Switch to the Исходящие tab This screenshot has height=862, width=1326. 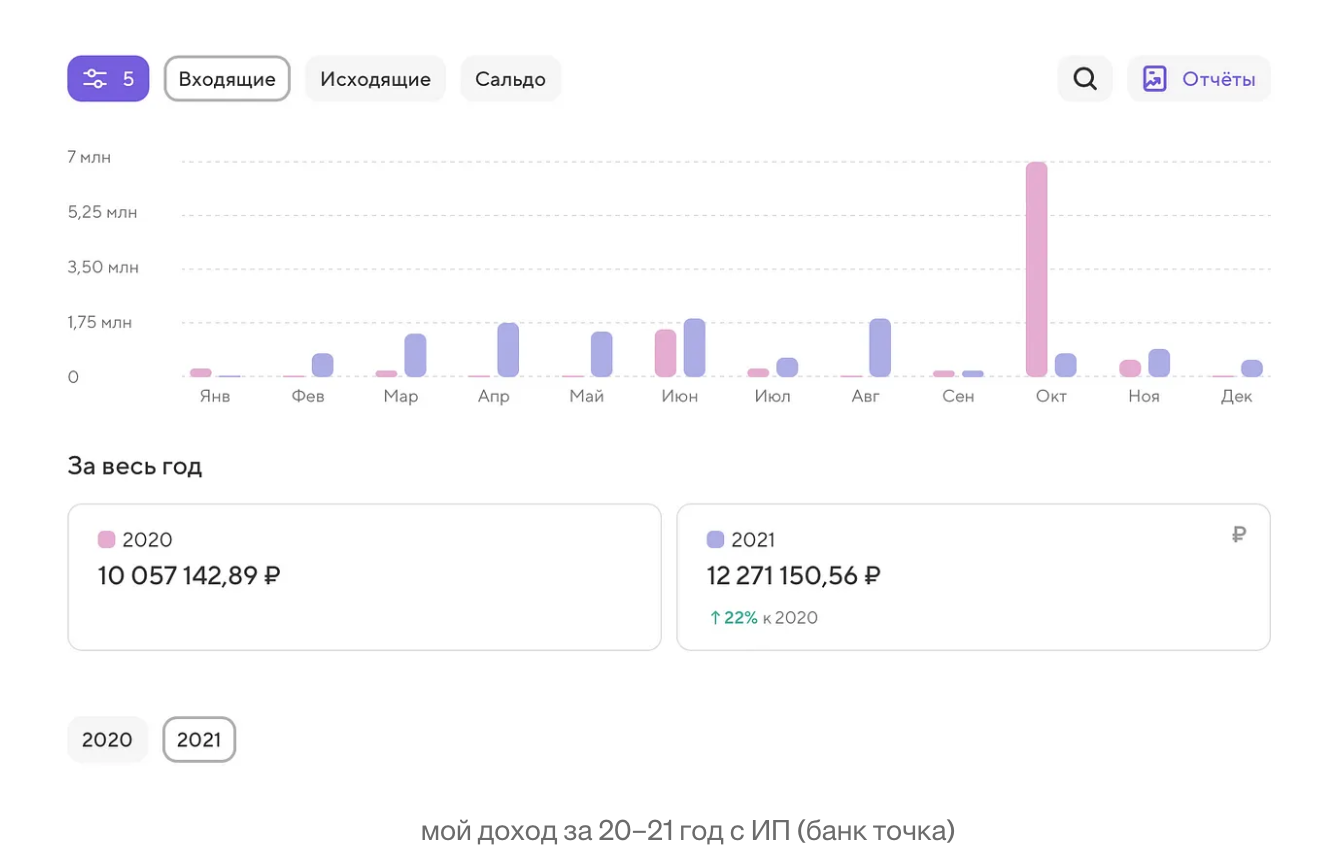(375, 79)
